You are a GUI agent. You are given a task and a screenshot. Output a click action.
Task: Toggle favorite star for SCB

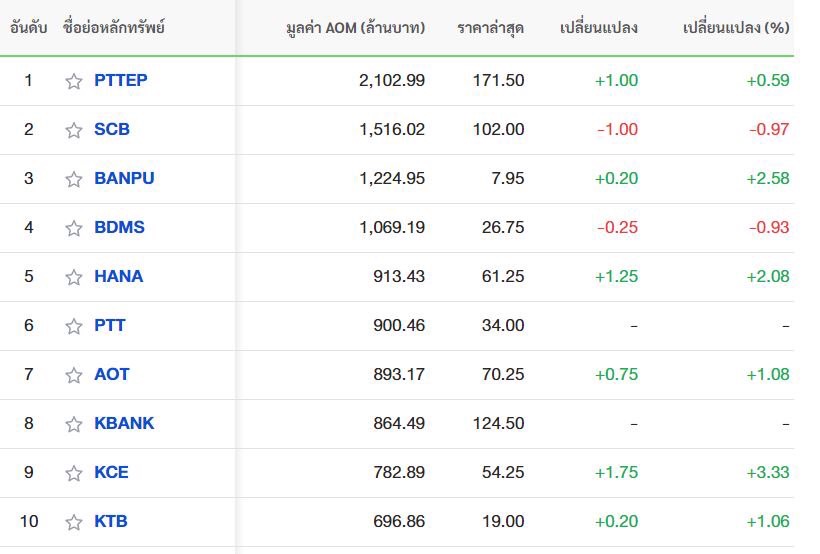pos(74,130)
